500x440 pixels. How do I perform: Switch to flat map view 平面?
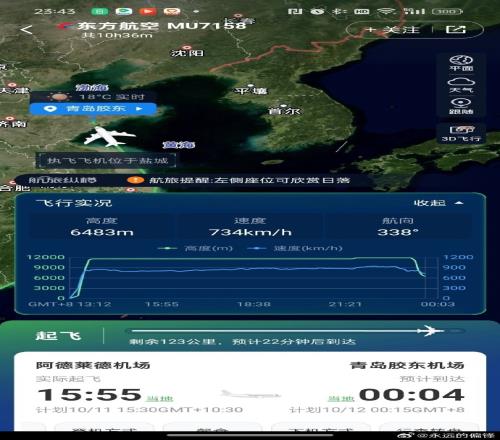point(461,63)
